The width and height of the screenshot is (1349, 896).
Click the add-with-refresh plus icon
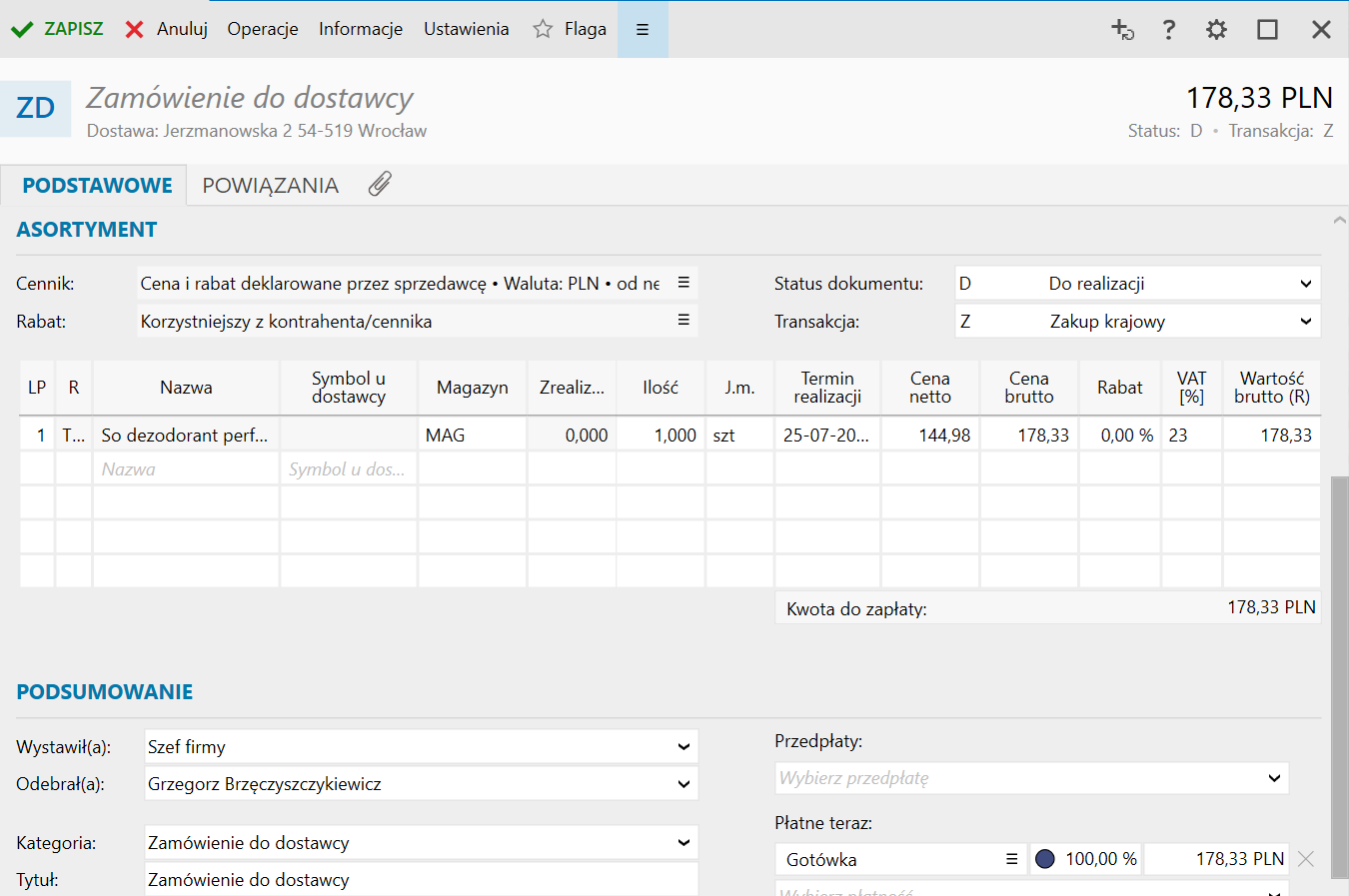1122,29
